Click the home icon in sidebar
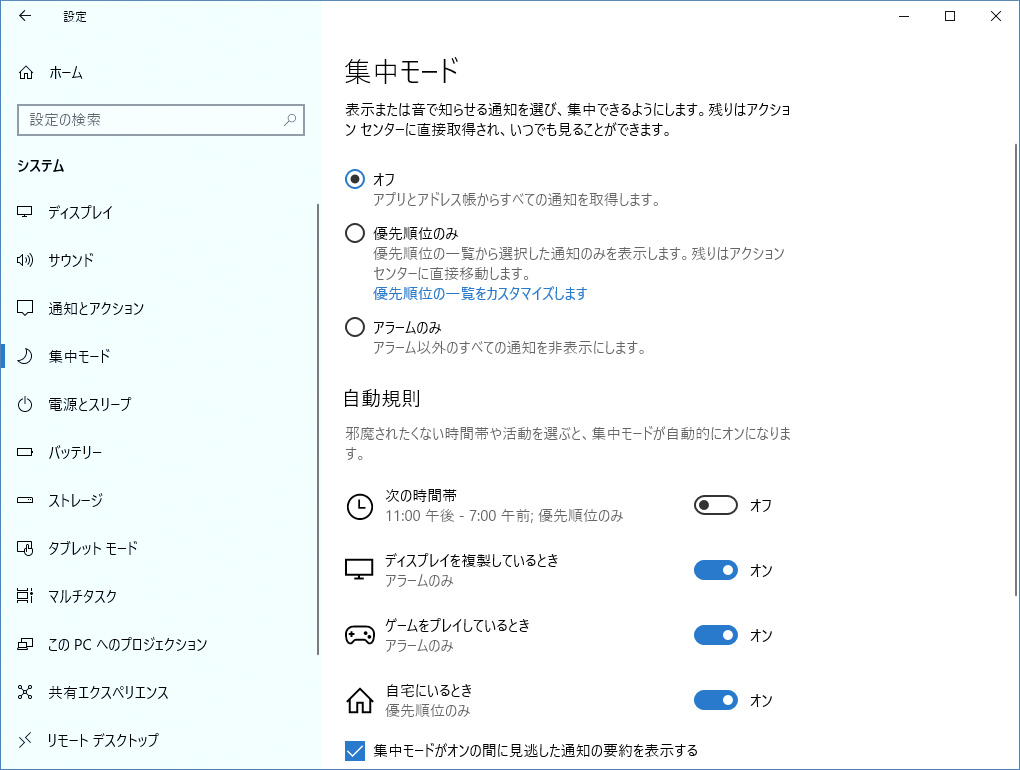This screenshot has width=1020, height=770. 26,73
